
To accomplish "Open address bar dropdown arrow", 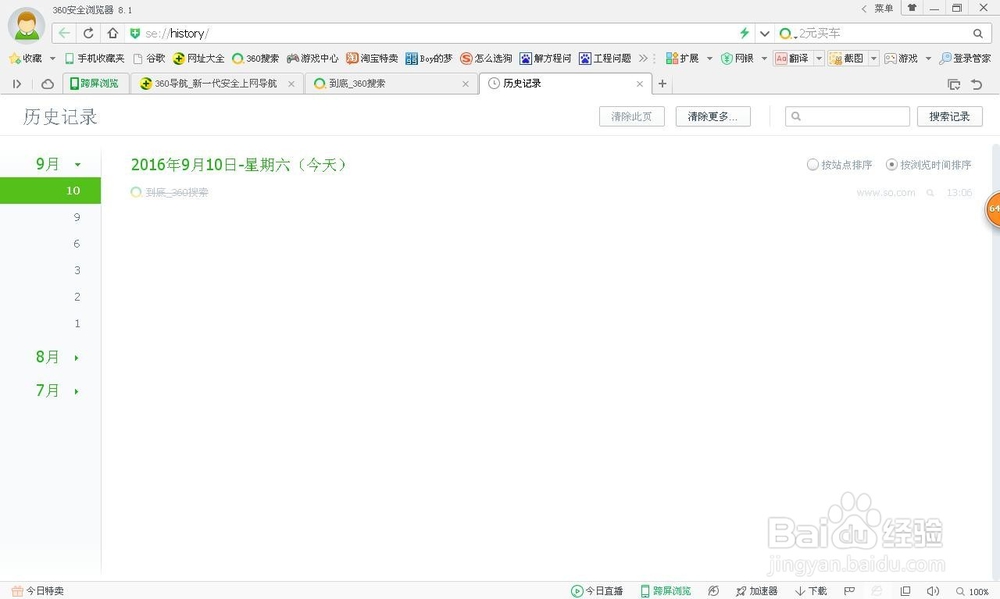I will (764, 33).
